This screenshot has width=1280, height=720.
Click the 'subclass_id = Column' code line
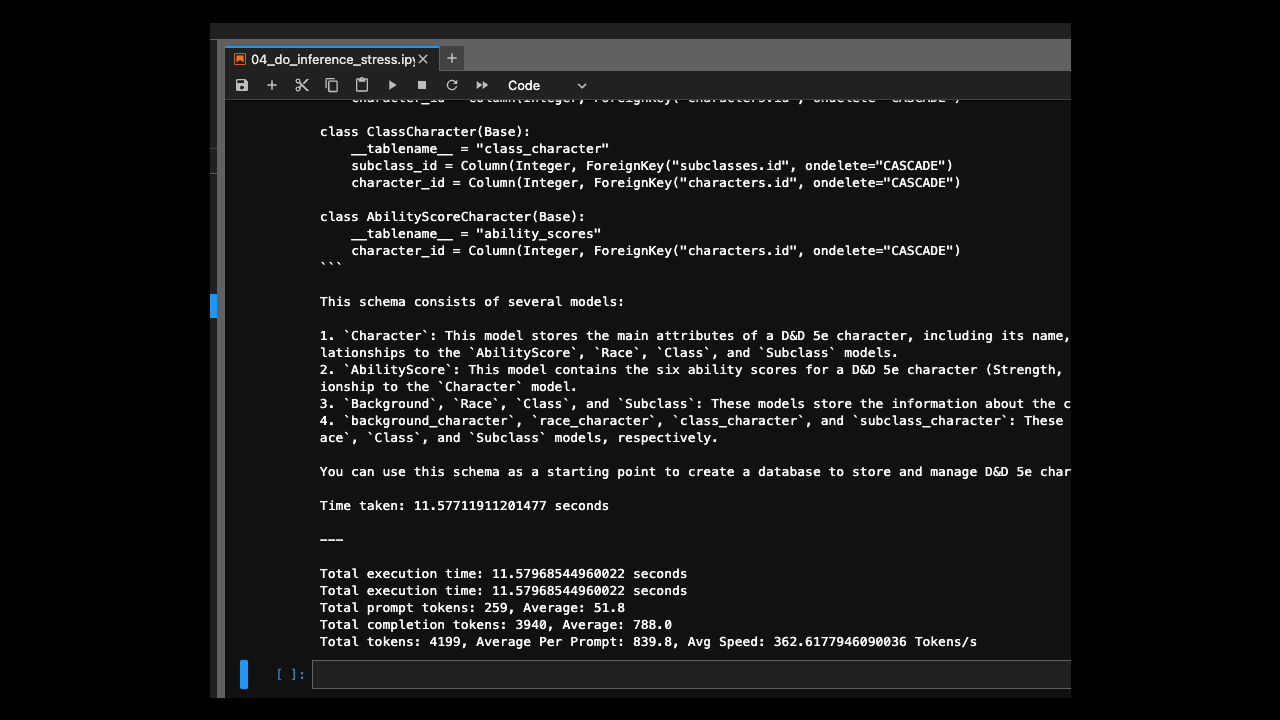pyautogui.click(x=652, y=166)
